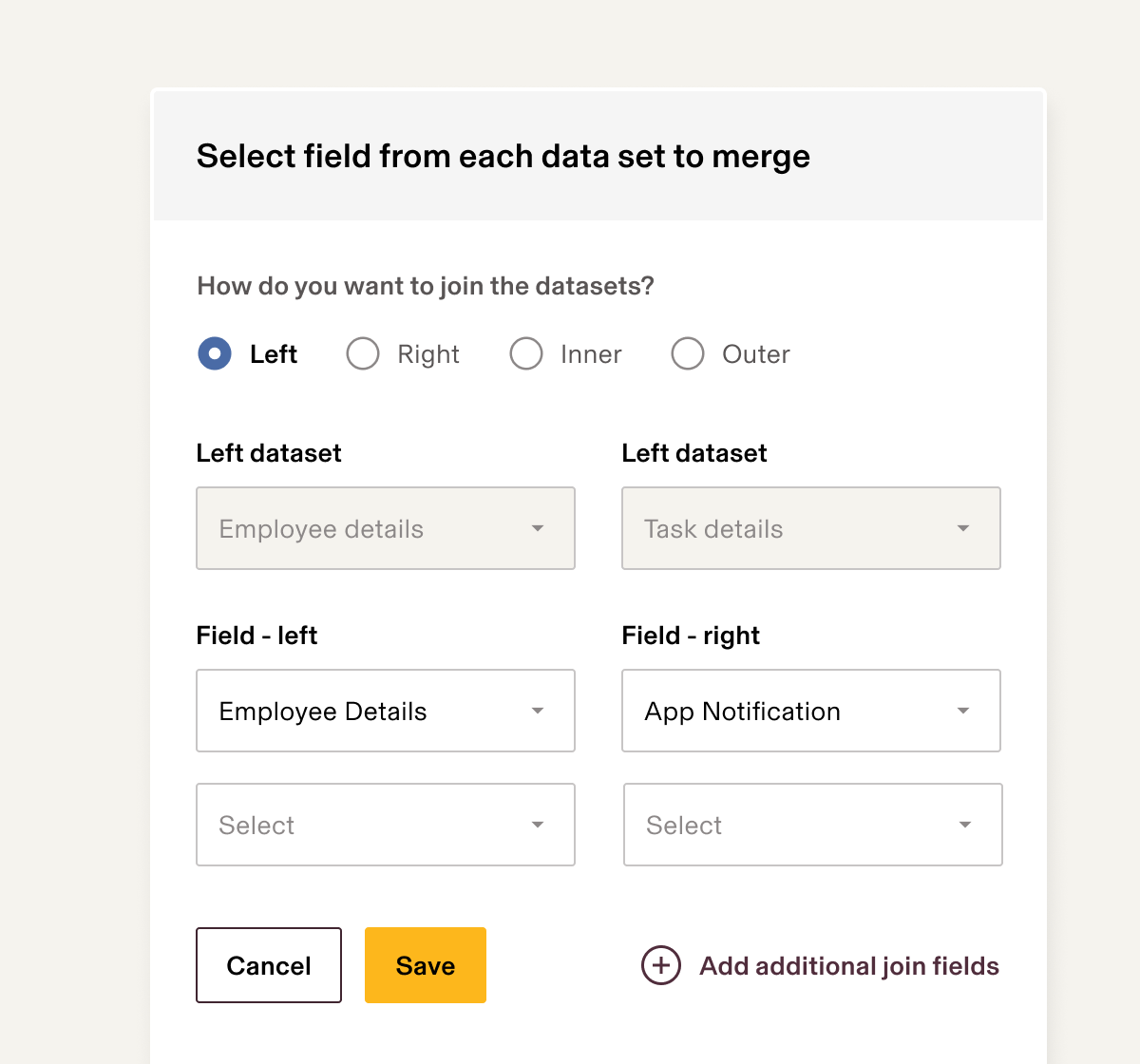This screenshot has height=1064, width=1140.
Task: Click the caret arrow of the Select box below Employee Details
Action: click(538, 825)
